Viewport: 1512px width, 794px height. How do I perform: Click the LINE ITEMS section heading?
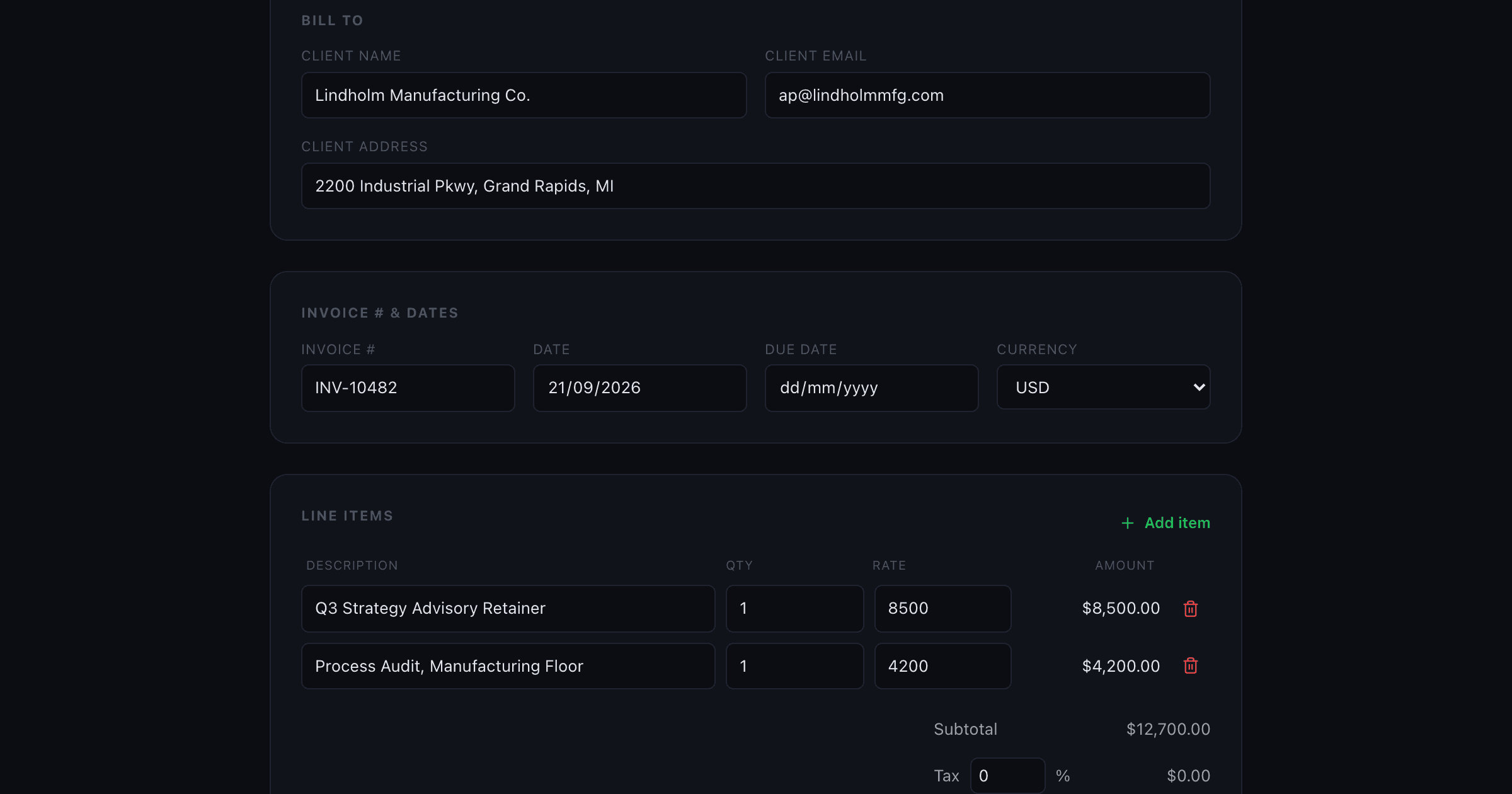[347, 515]
